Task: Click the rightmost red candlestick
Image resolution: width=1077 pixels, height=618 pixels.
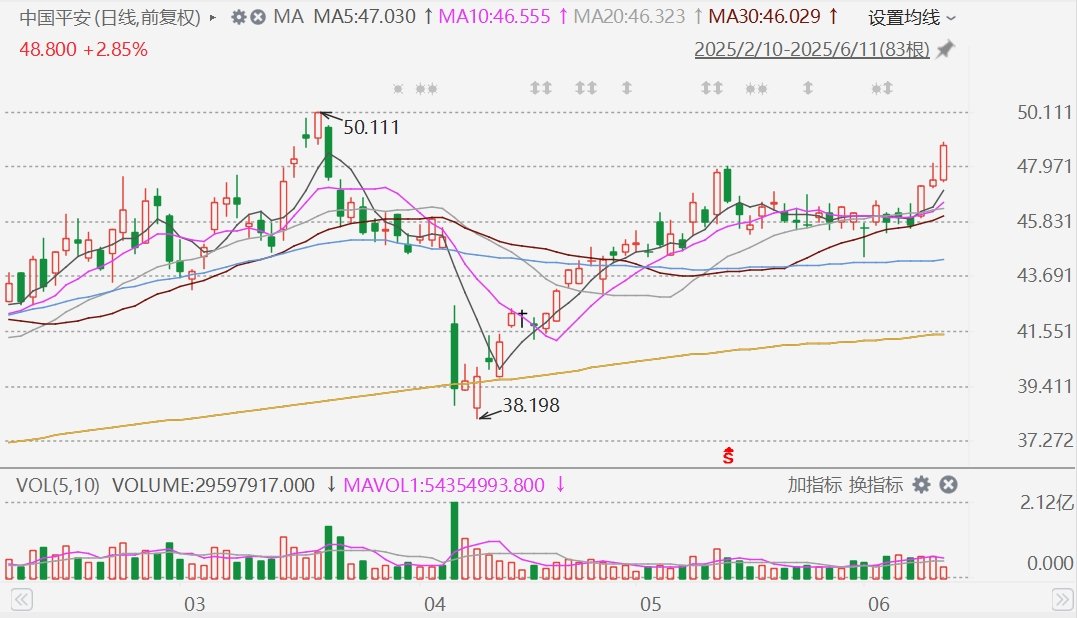Action: (944, 162)
